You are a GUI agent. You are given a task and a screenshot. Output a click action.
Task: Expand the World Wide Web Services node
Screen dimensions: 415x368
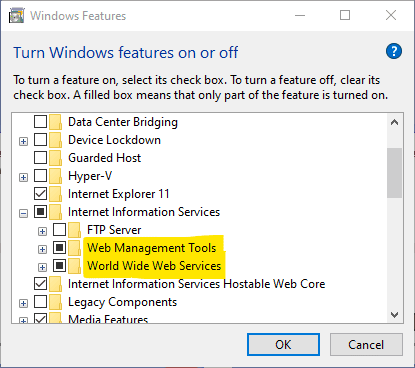pos(42,267)
